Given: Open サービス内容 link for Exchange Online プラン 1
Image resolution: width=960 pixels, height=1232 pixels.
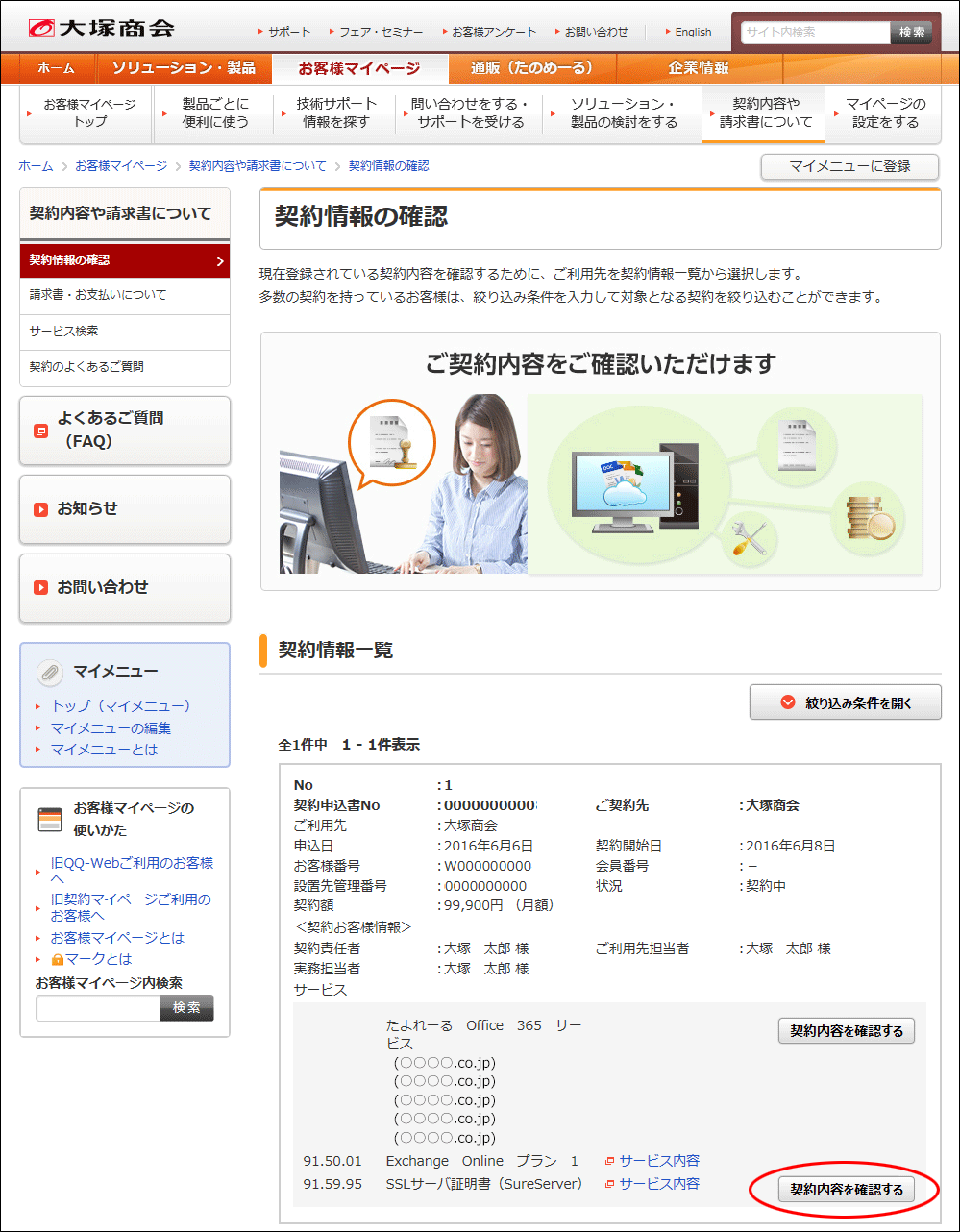Looking at the screenshot, I should tap(659, 1161).
